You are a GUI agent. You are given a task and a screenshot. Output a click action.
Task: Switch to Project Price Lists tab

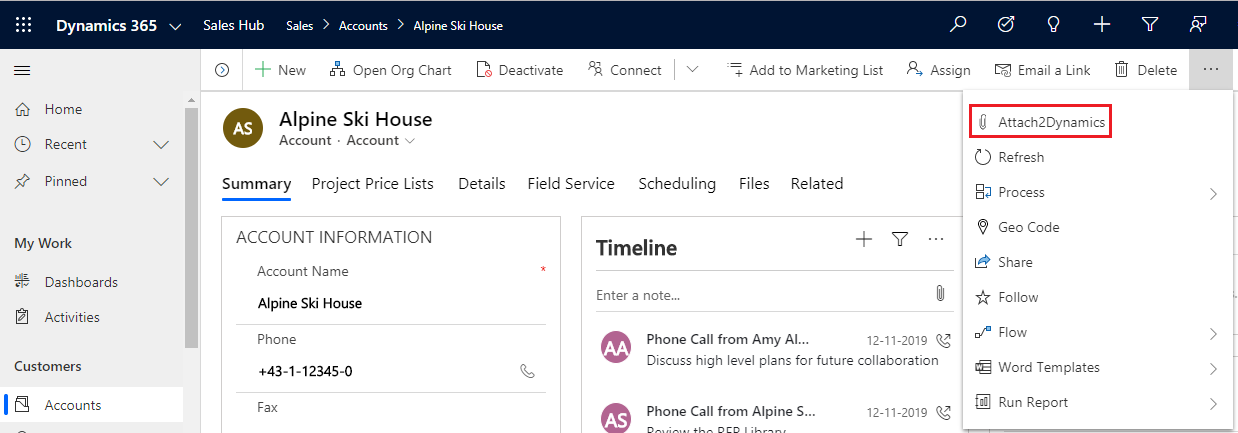(x=373, y=184)
